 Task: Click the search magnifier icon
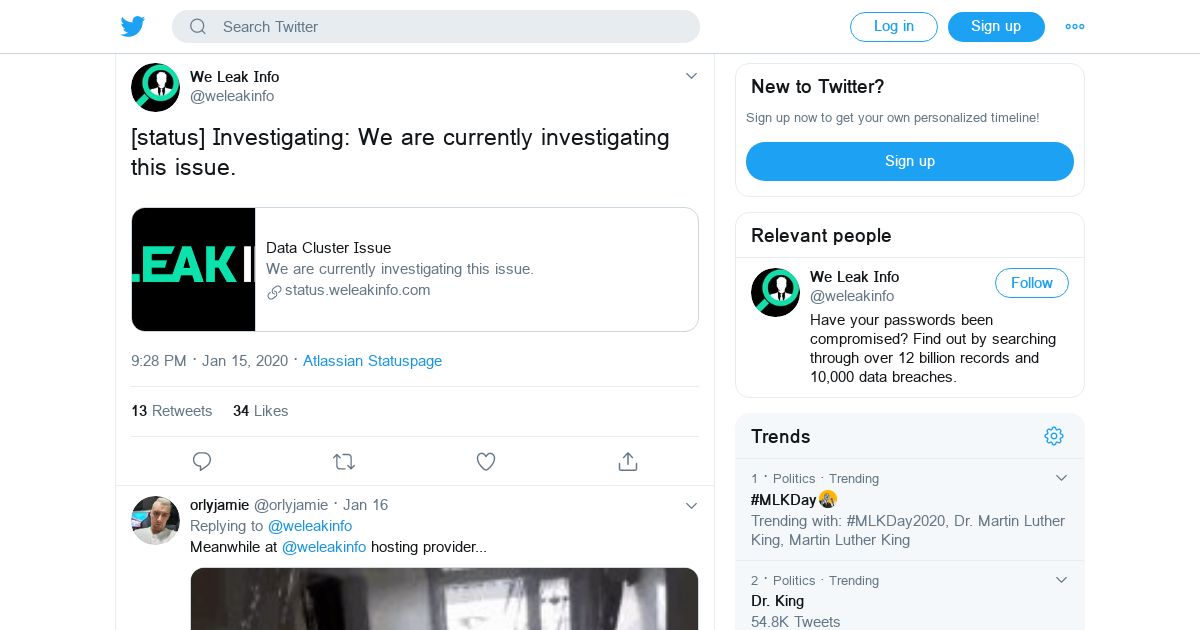coord(198,27)
